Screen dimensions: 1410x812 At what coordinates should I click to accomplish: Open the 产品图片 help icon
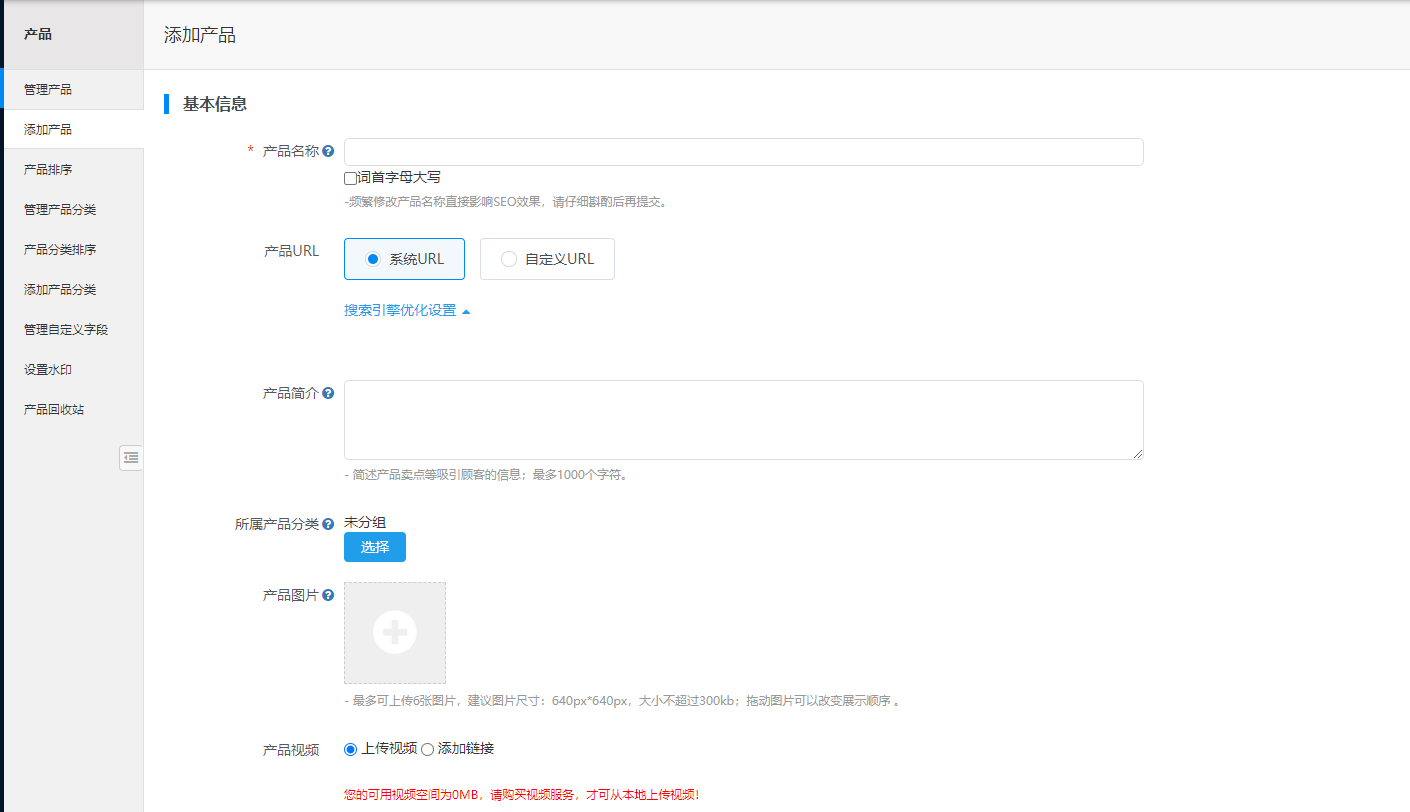(330, 594)
